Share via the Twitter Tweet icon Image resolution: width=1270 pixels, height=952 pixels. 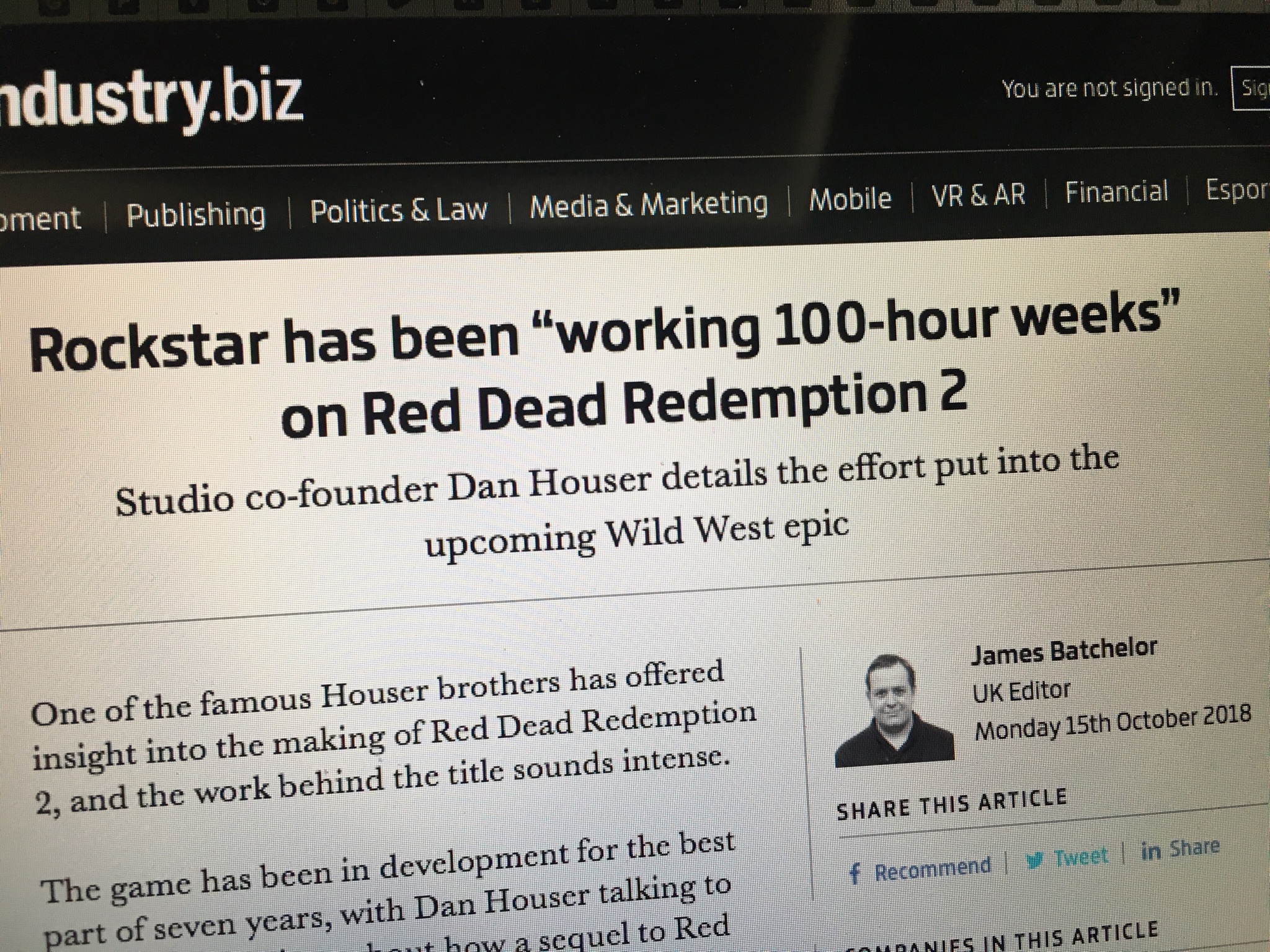pos(1034,861)
